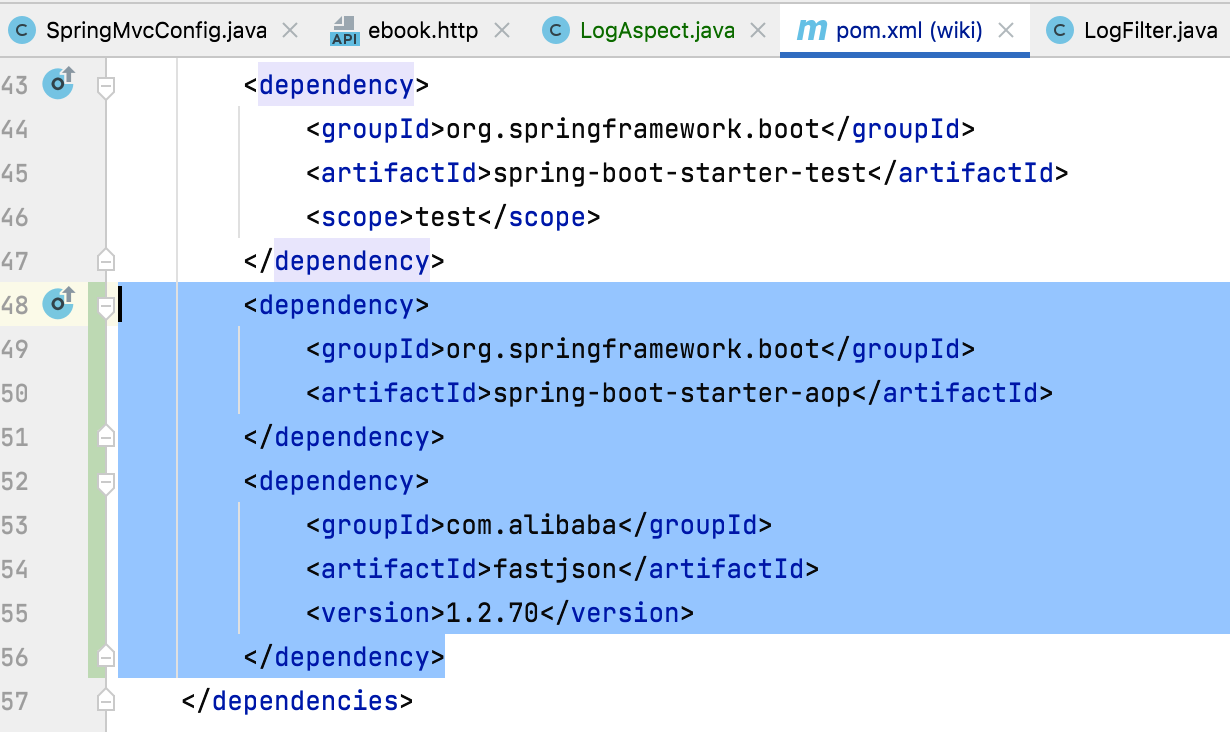Viewport: 1230px width, 732px height.
Task: Close the ebook.http tab
Action: click(x=502, y=31)
